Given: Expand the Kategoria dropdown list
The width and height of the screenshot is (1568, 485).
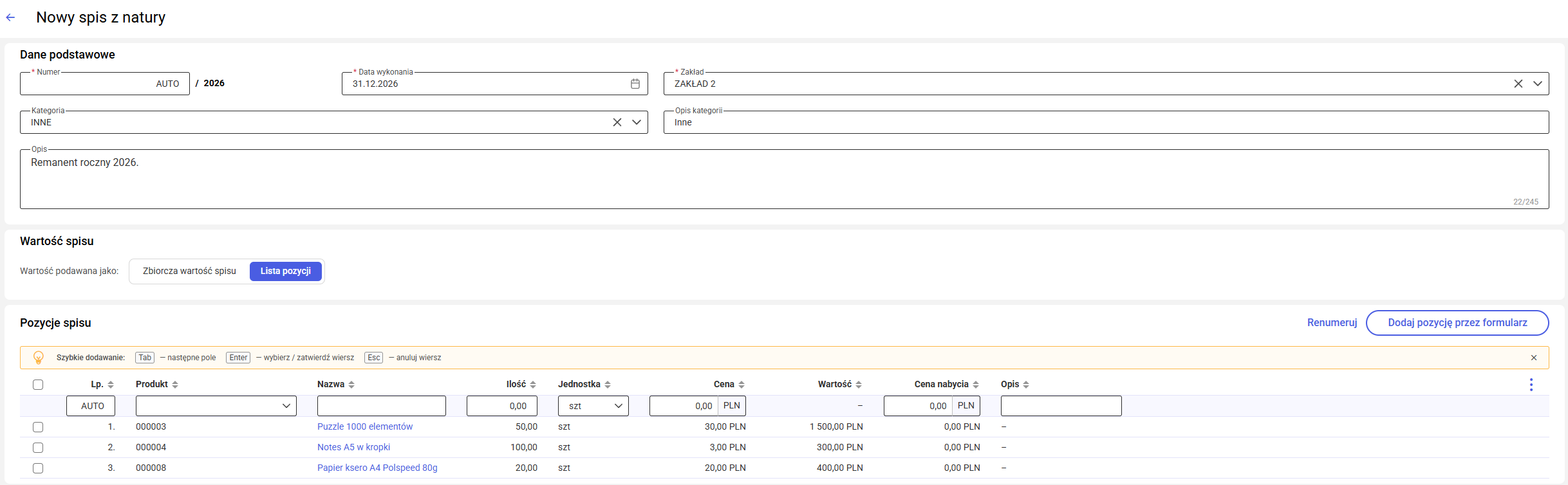Looking at the screenshot, I should point(637,122).
